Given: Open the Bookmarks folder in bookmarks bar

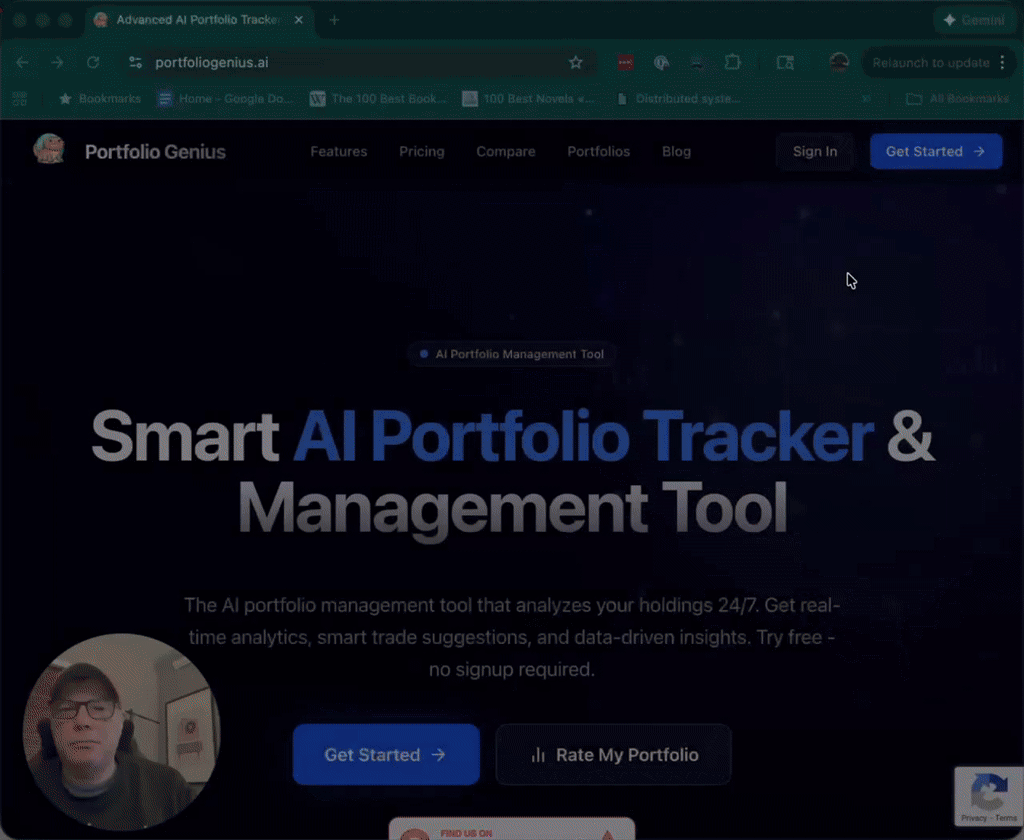Looking at the screenshot, I should [x=100, y=99].
